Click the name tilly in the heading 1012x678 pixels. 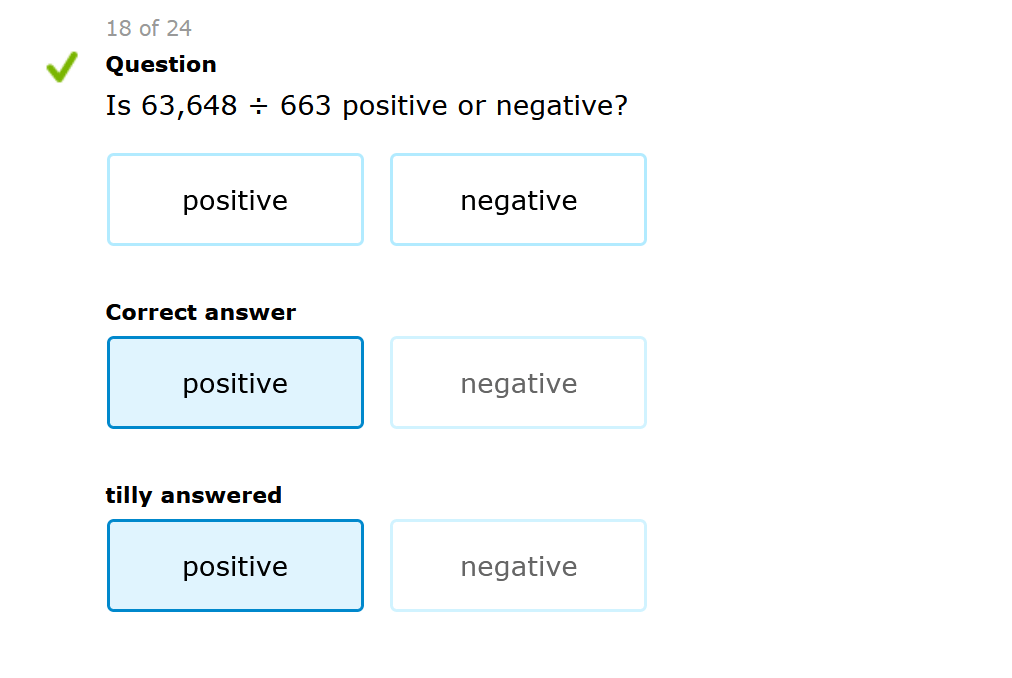129,496
